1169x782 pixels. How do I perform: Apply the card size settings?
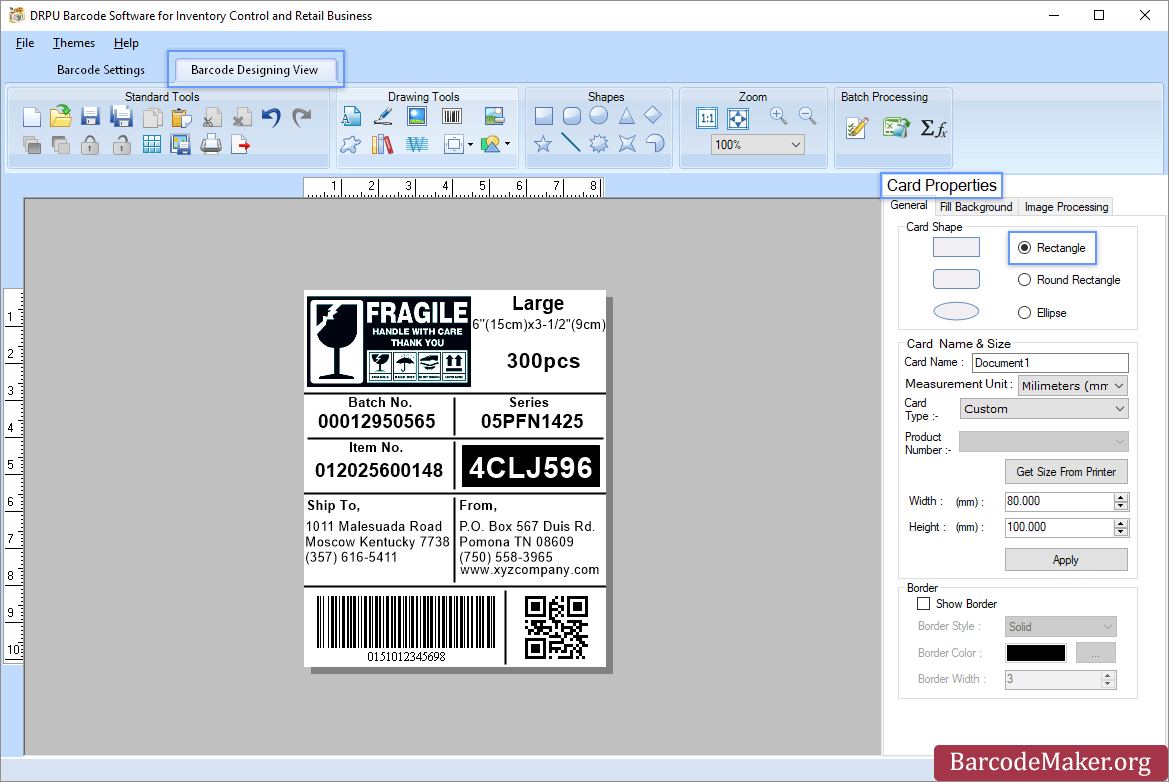[1066, 560]
